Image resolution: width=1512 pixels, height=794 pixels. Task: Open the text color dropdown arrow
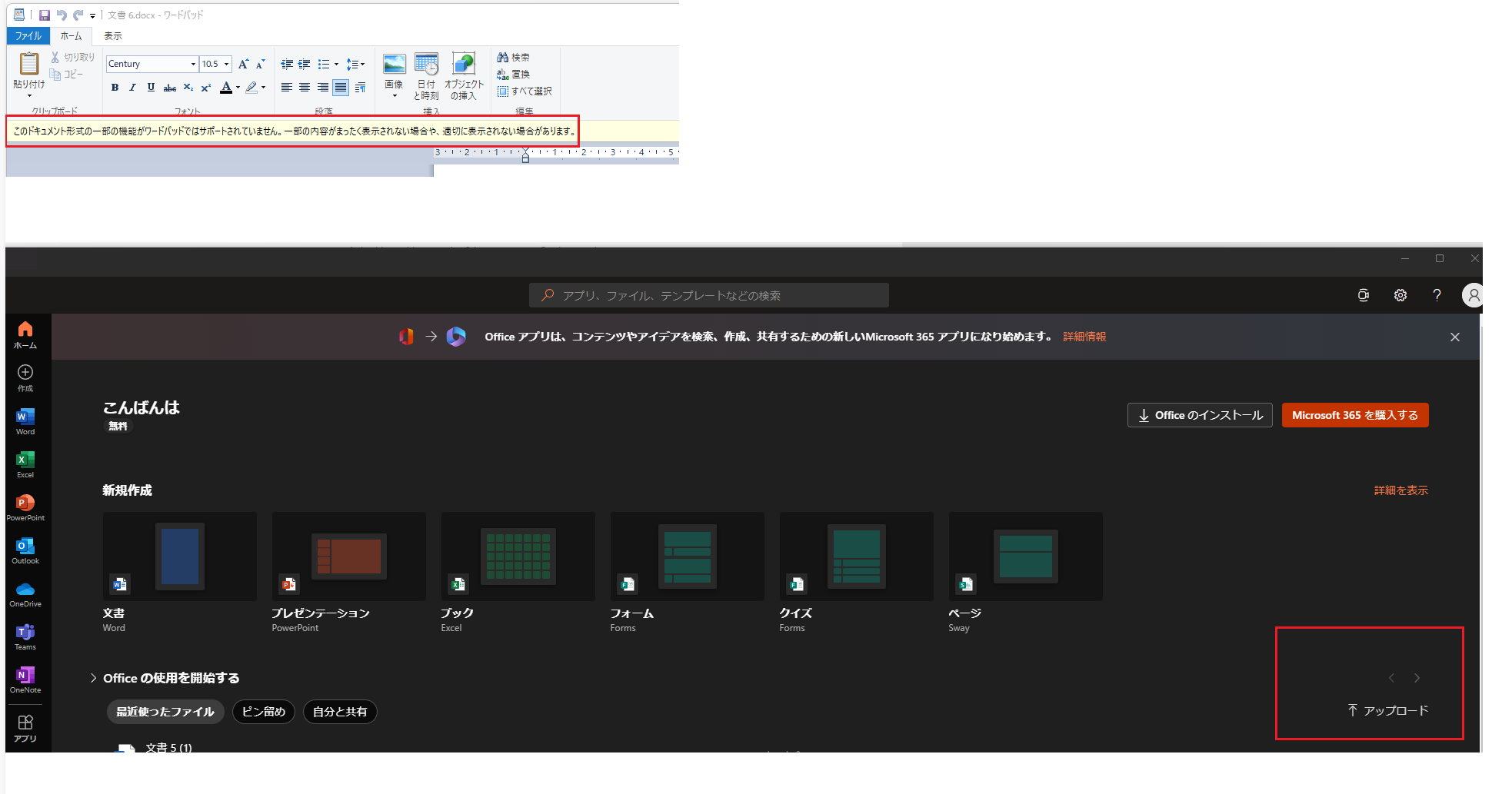tap(238, 88)
